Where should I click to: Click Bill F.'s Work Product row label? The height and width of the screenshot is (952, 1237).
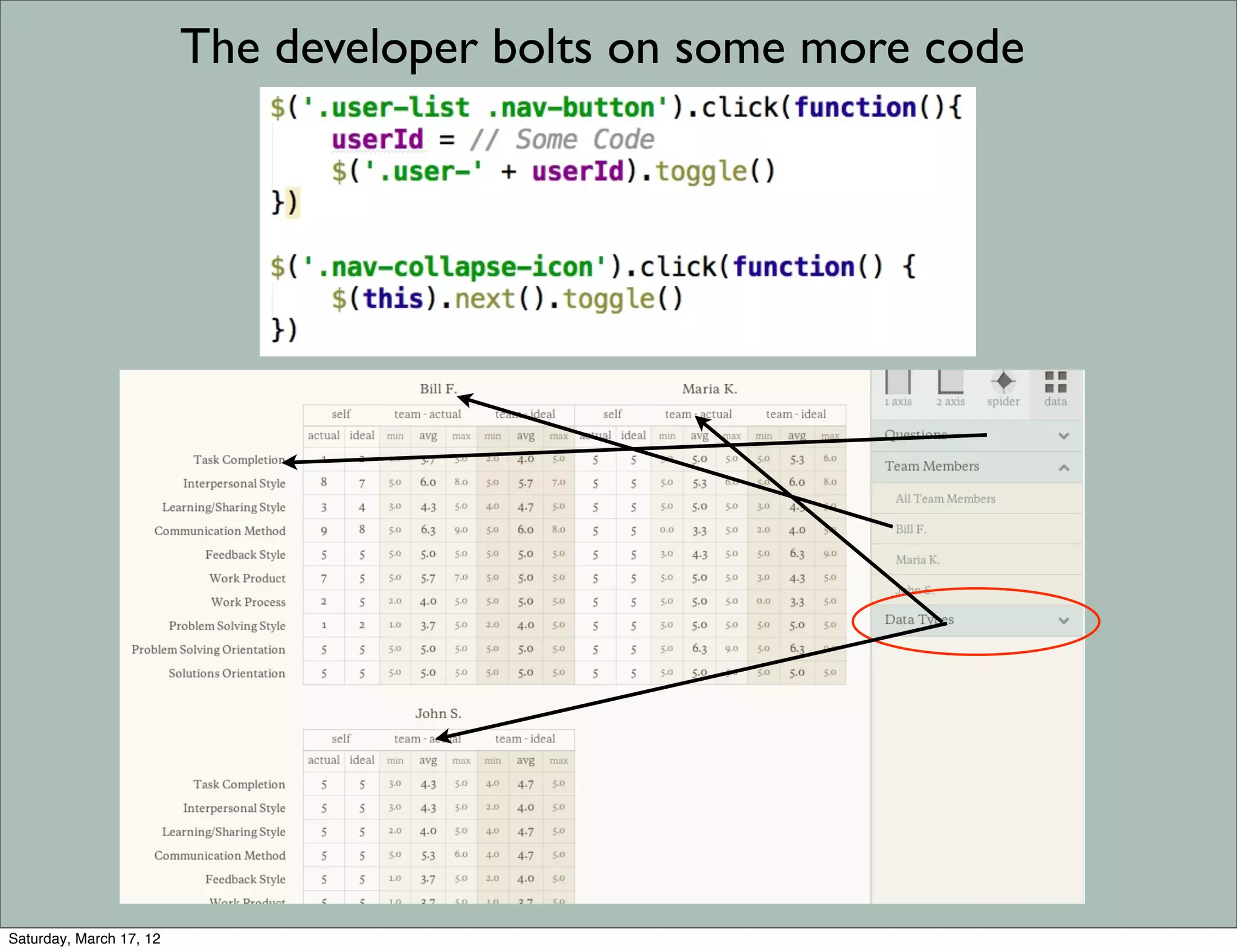pyautogui.click(x=248, y=578)
